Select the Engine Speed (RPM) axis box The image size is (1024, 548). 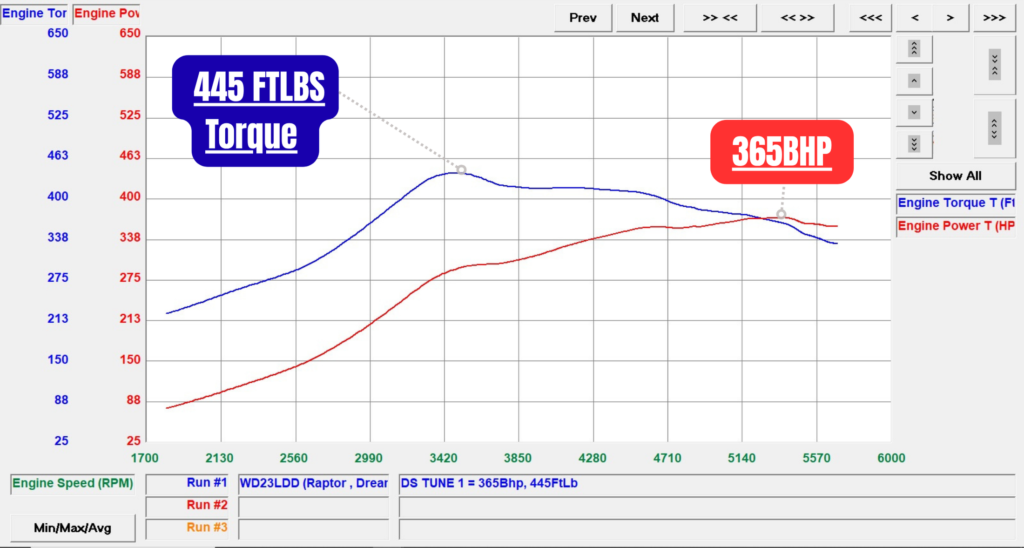[72, 484]
